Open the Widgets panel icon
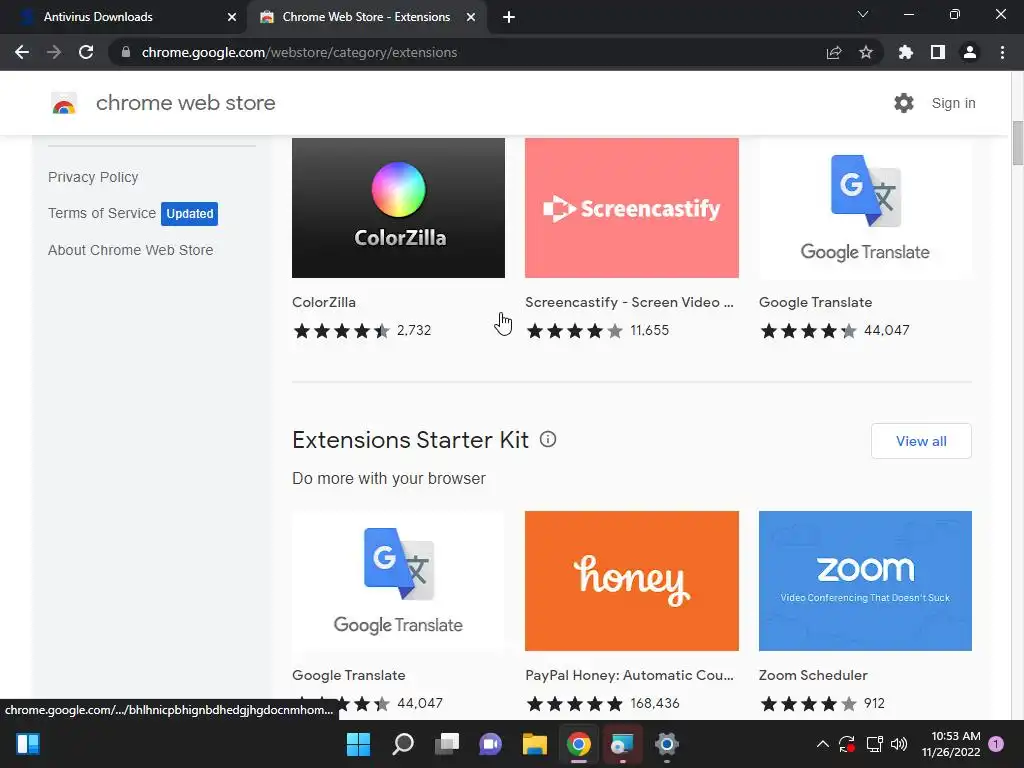The width and height of the screenshot is (1024, 768). tap(28, 744)
